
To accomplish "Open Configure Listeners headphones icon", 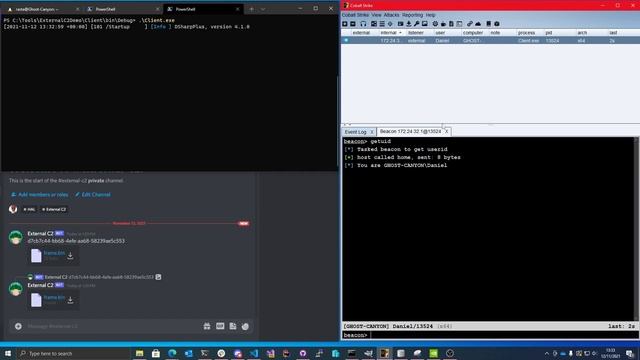I will pyautogui.click(x=363, y=24).
